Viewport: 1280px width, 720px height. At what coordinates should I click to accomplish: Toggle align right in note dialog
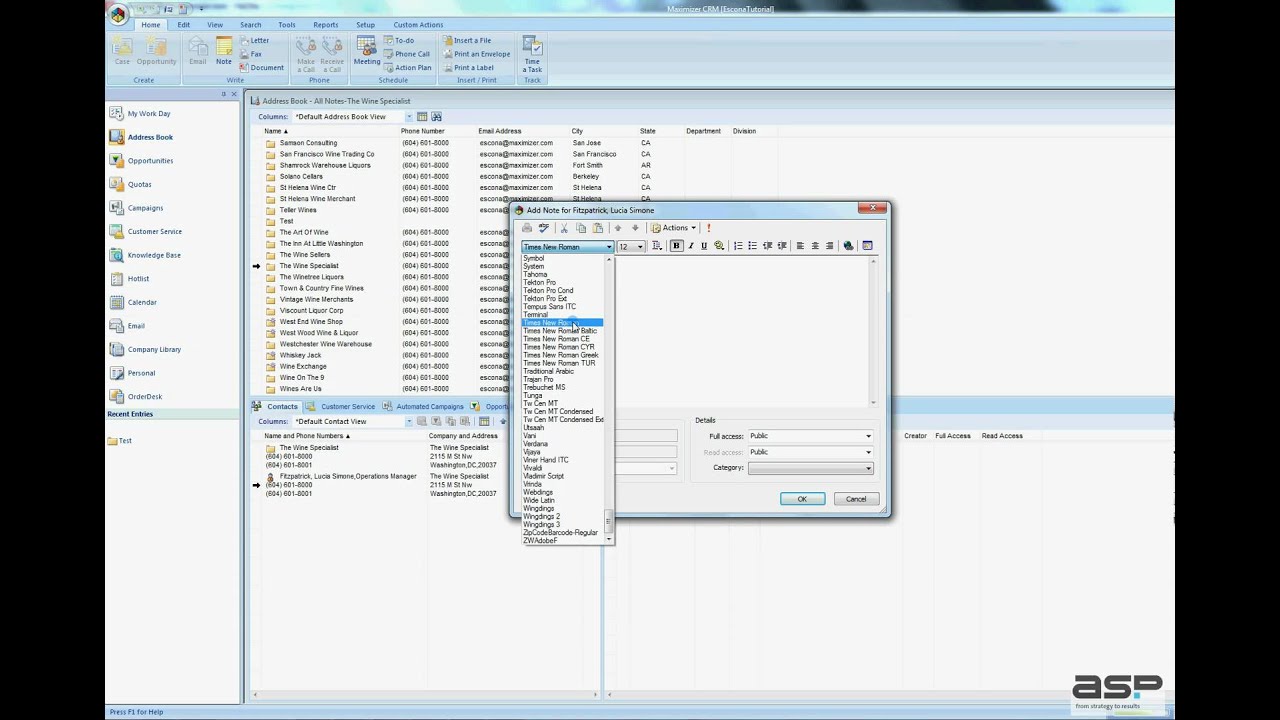[829, 246]
